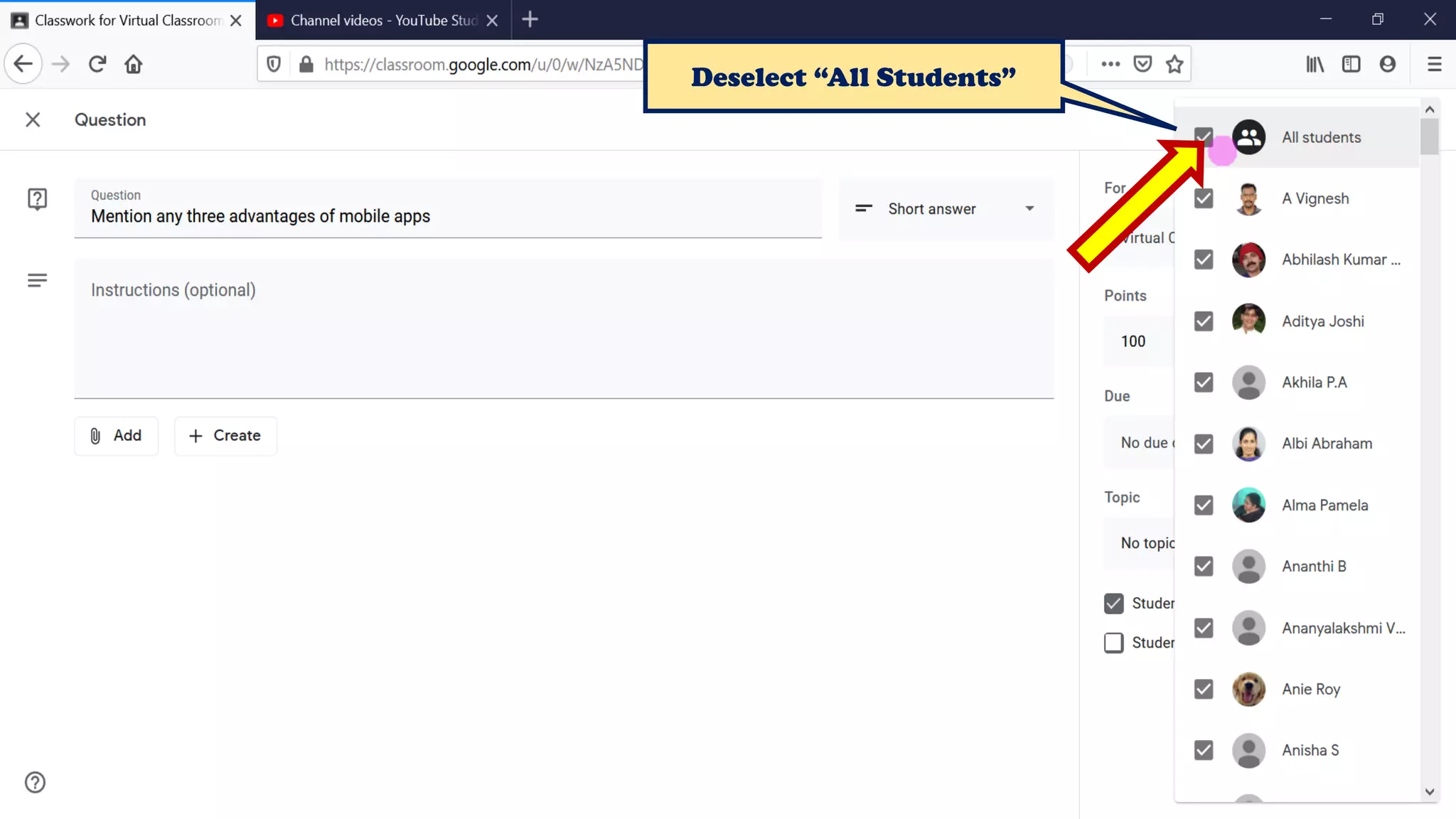Enable the unchecked Students option checkbox

(1113, 643)
